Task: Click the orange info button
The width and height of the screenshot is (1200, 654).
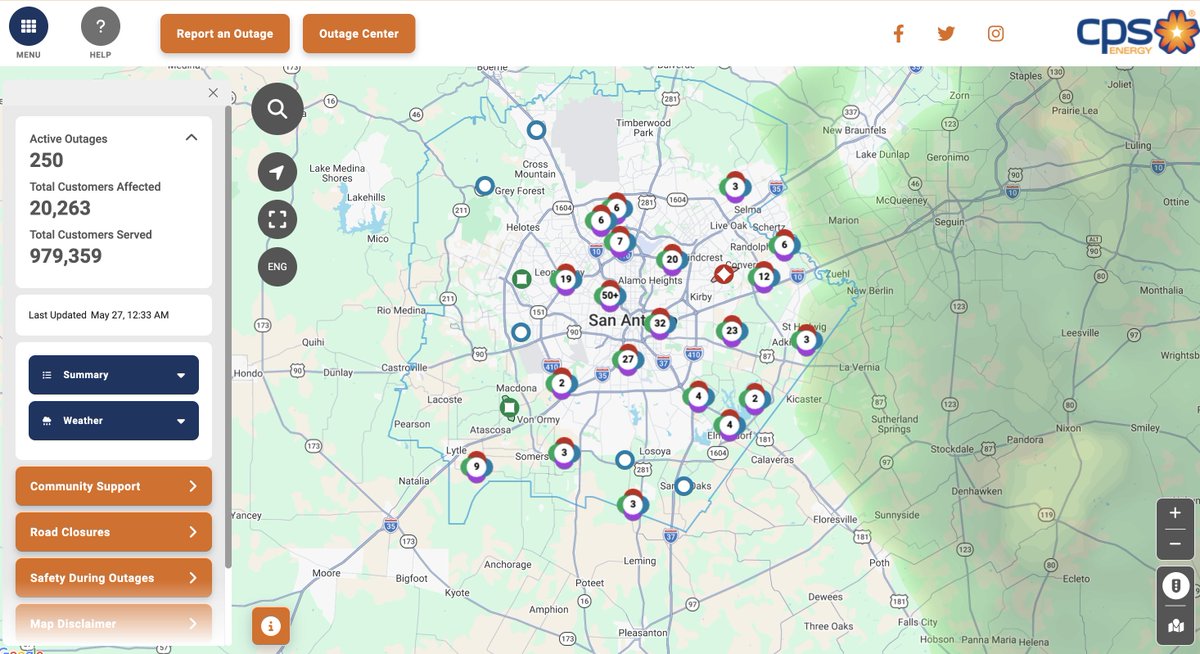Action: 271,626
